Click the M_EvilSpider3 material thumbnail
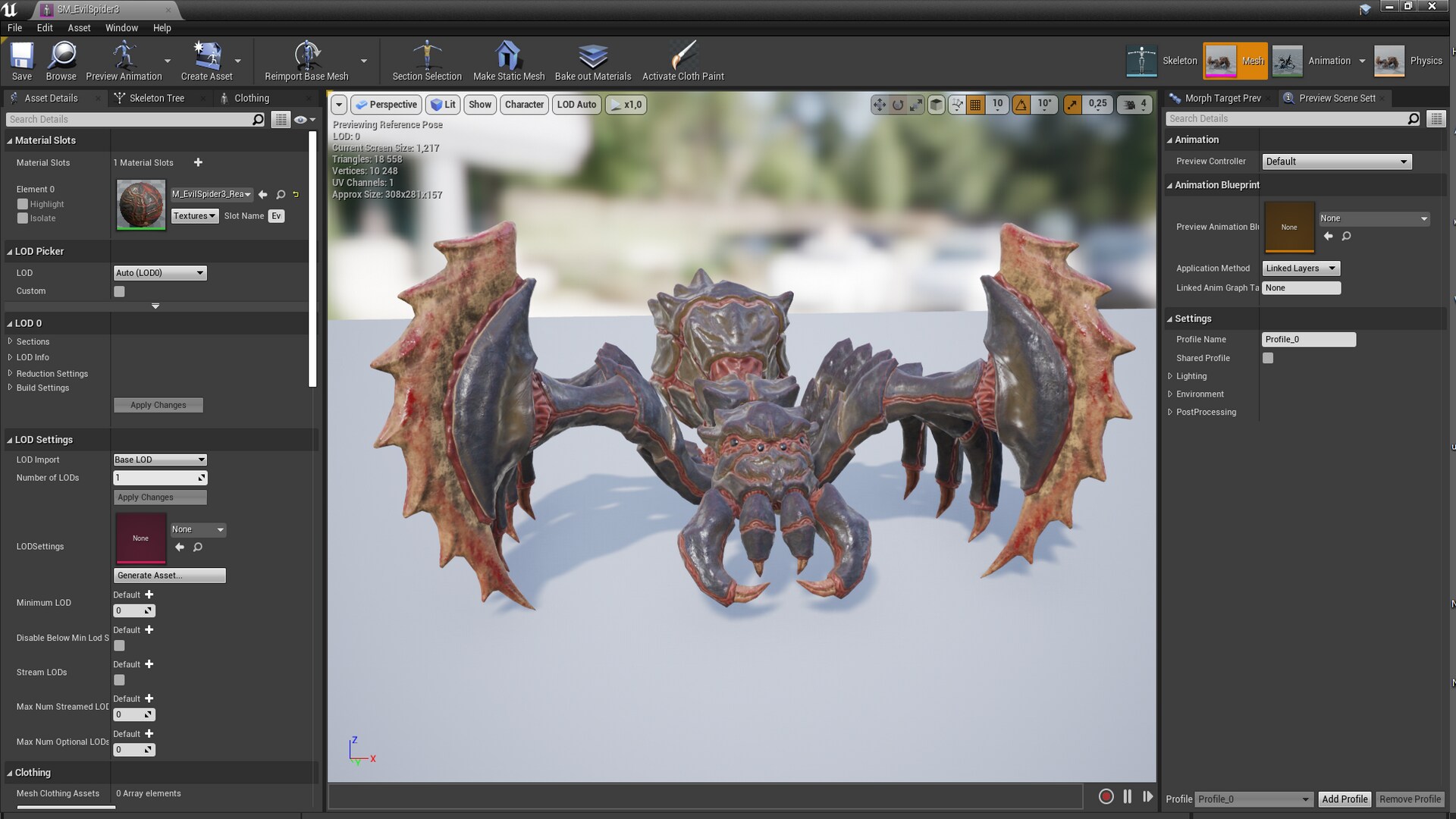The image size is (1456, 819). point(141,204)
